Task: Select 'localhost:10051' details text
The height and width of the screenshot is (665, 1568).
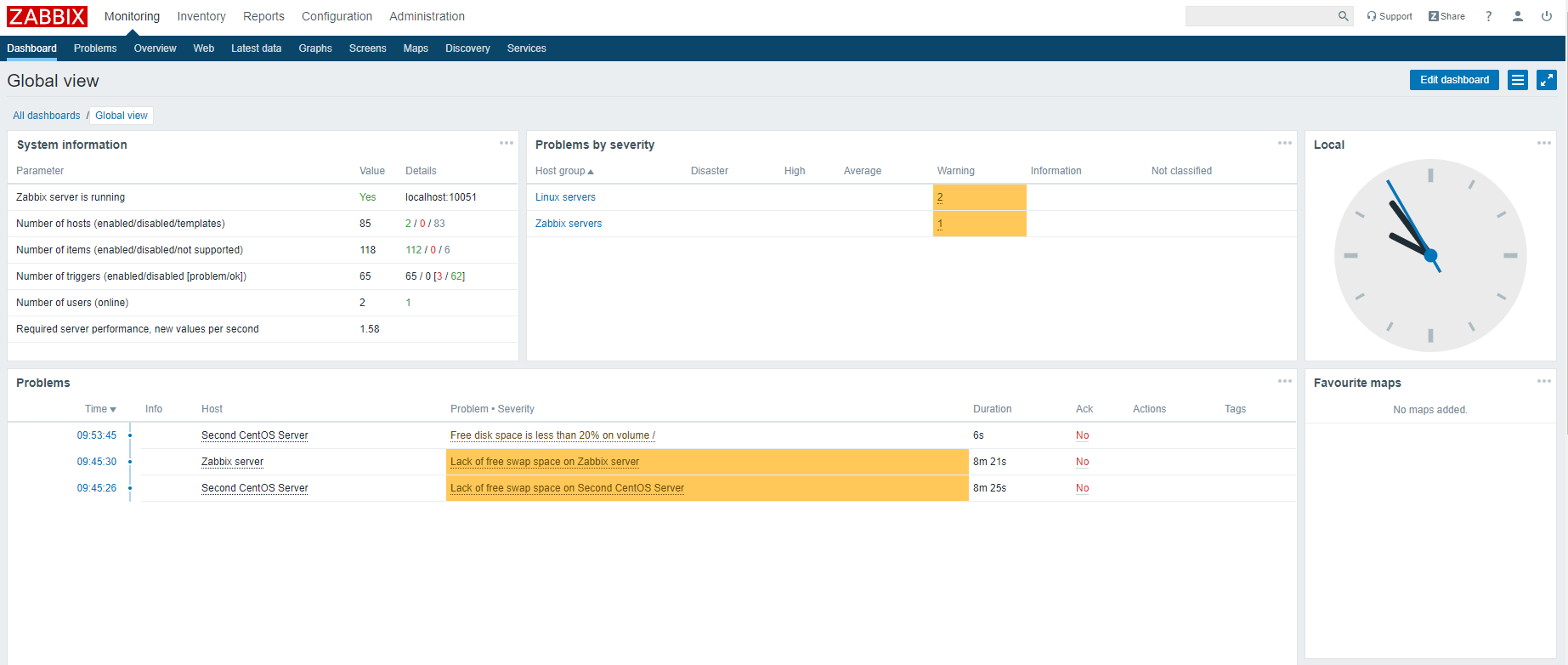Action: tap(441, 197)
